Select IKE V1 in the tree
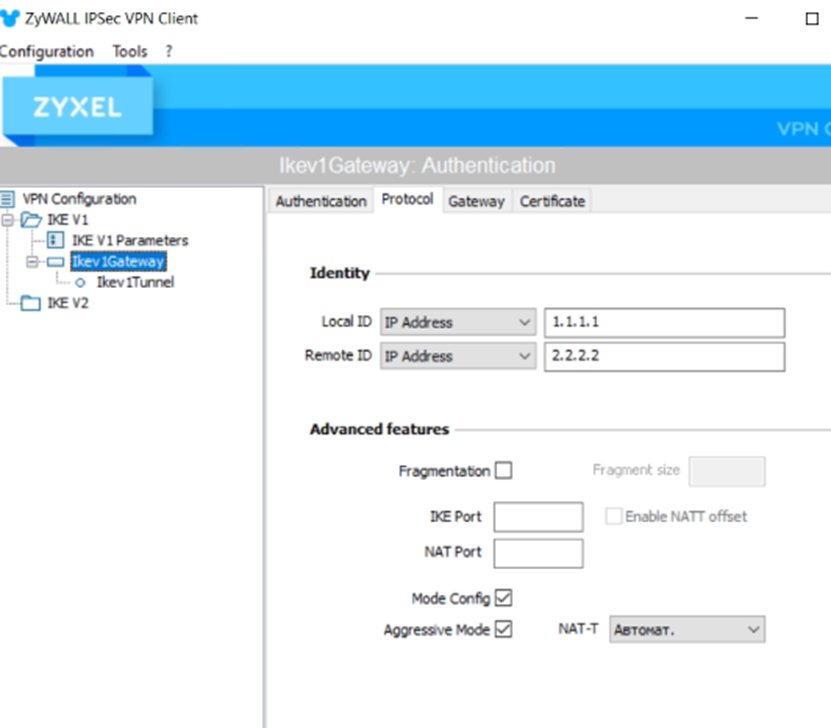This screenshot has width=831, height=728. pyautogui.click(x=68, y=219)
